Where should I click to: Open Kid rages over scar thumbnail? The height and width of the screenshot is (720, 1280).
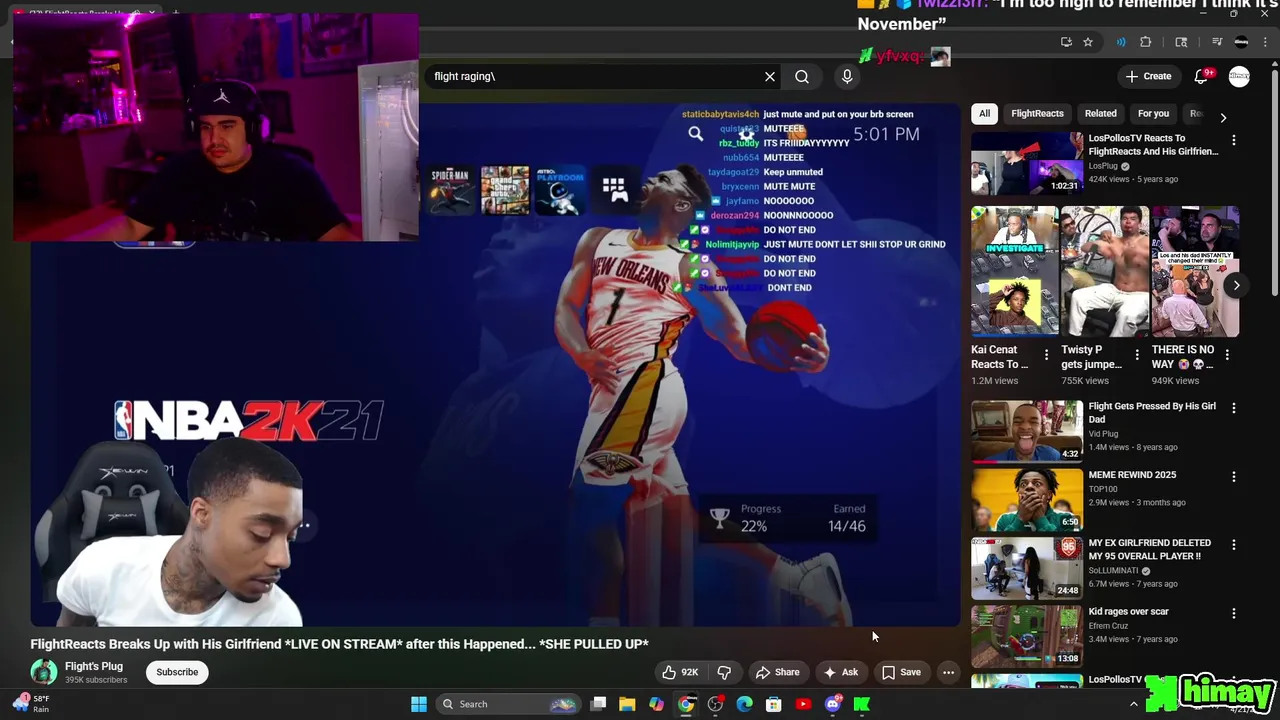(1027, 635)
